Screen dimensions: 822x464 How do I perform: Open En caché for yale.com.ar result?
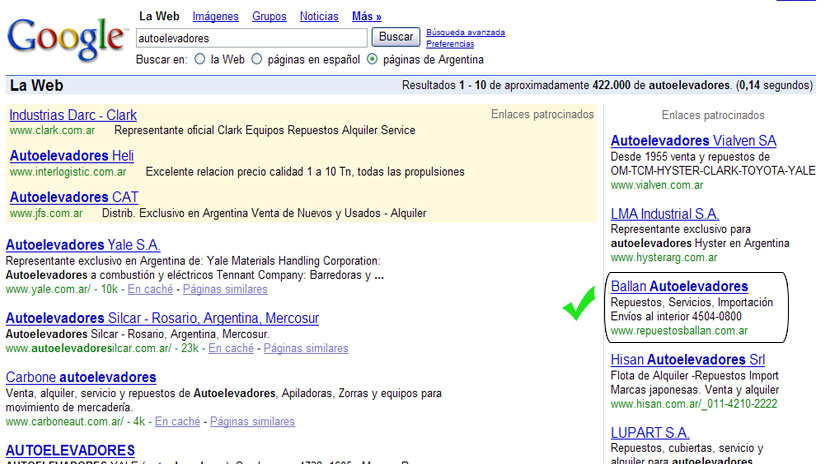[x=150, y=289]
